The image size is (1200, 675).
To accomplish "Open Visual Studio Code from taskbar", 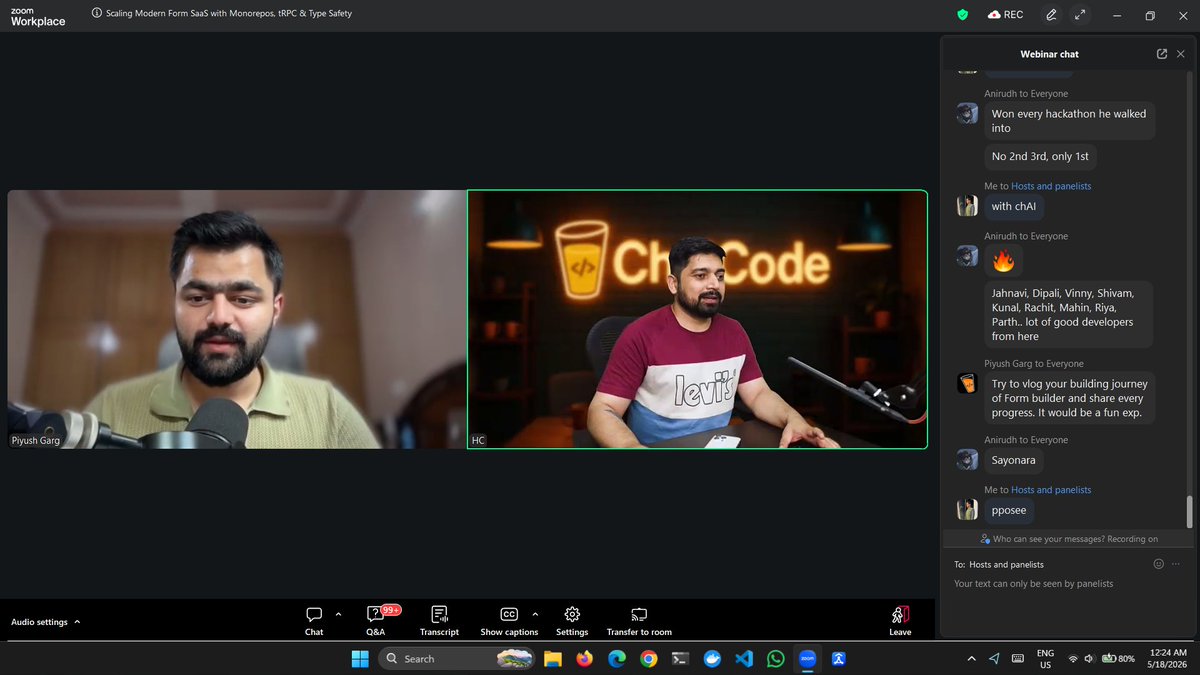I will point(743,658).
